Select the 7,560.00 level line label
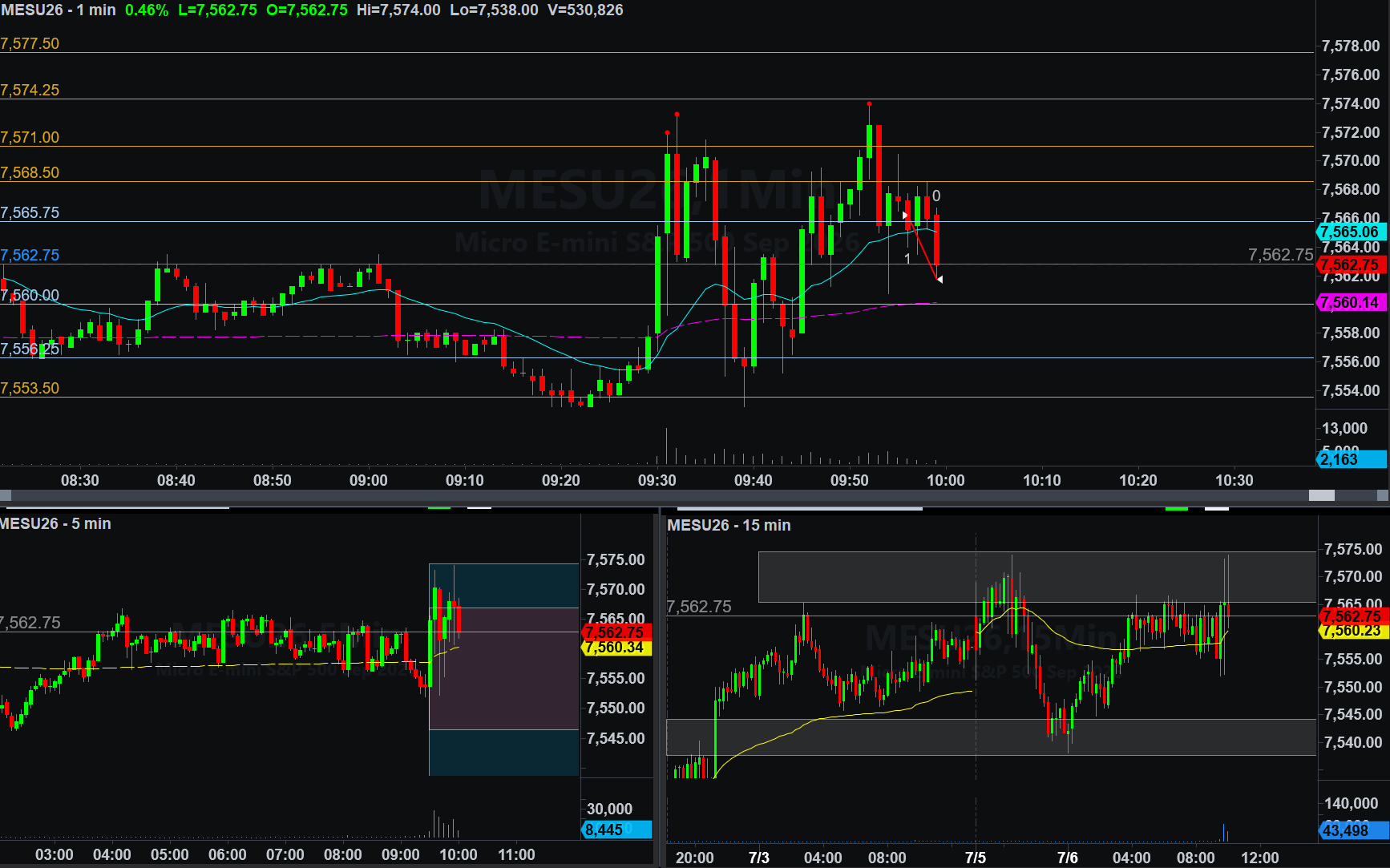The width and height of the screenshot is (1390, 868). pos(30,296)
